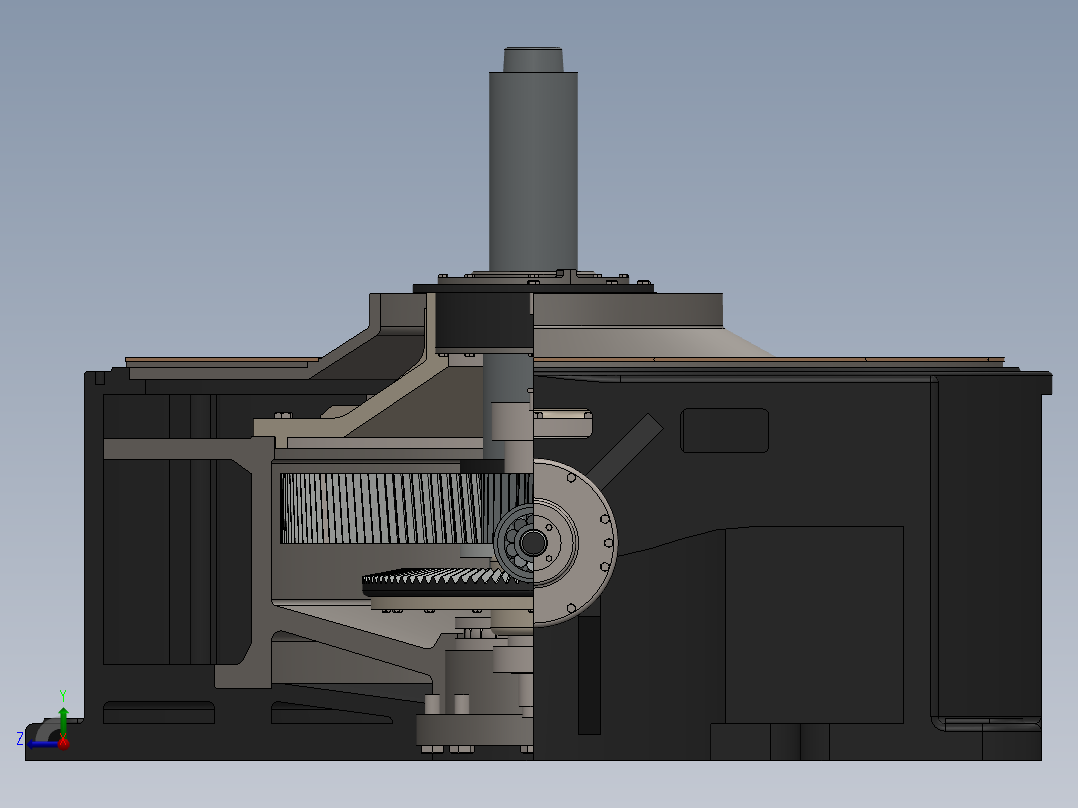Select the bevel gear ring below helical gear
The width and height of the screenshot is (1078, 808).
[x=448, y=583]
